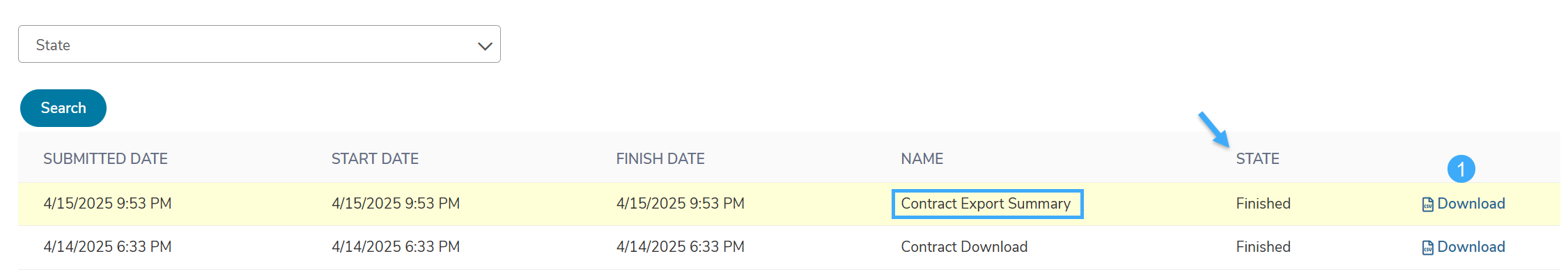Click the blue arrow pointing at State

pos(1213,130)
